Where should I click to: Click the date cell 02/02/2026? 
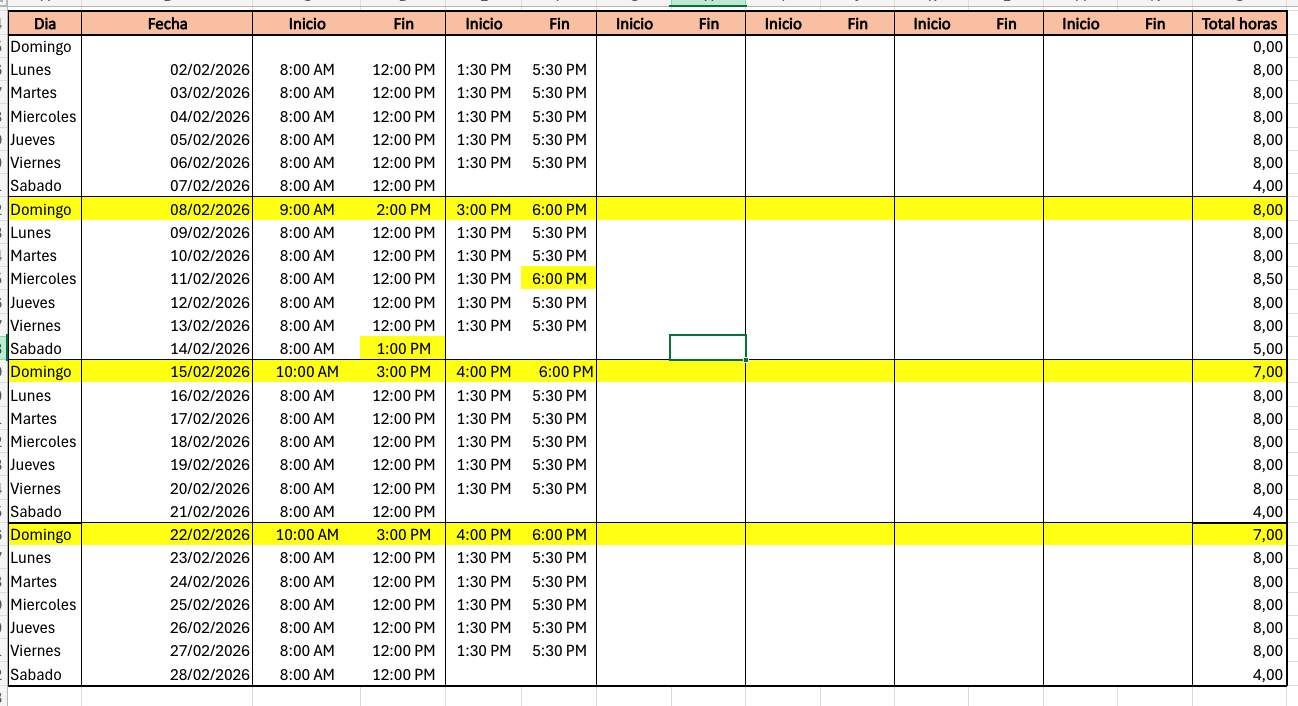167,70
